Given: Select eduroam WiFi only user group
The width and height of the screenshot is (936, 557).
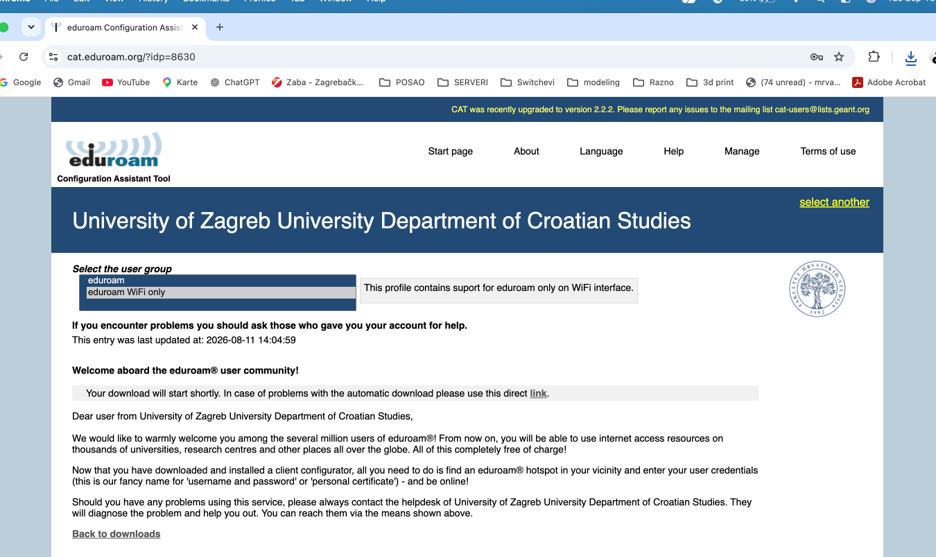Looking at the screenshot, I should click(221, 293).
